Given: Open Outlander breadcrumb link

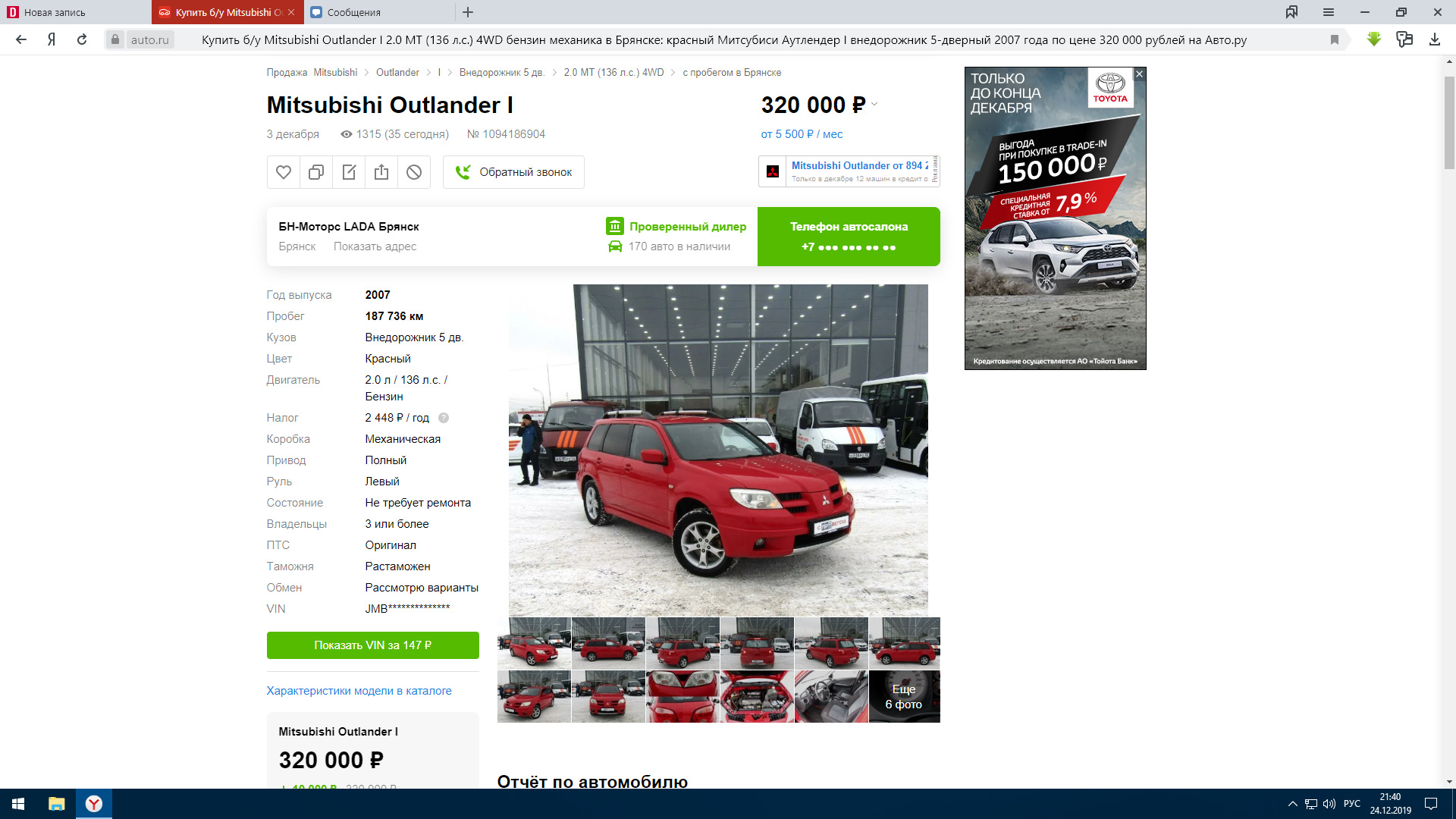Looking at the screenshot, I should (x=397, y=73).
